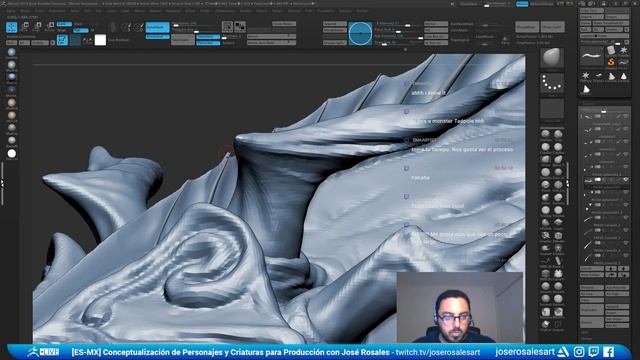Open the Zplugin menu
This screenshot has height=360, width=640.
tap(346, 11)
